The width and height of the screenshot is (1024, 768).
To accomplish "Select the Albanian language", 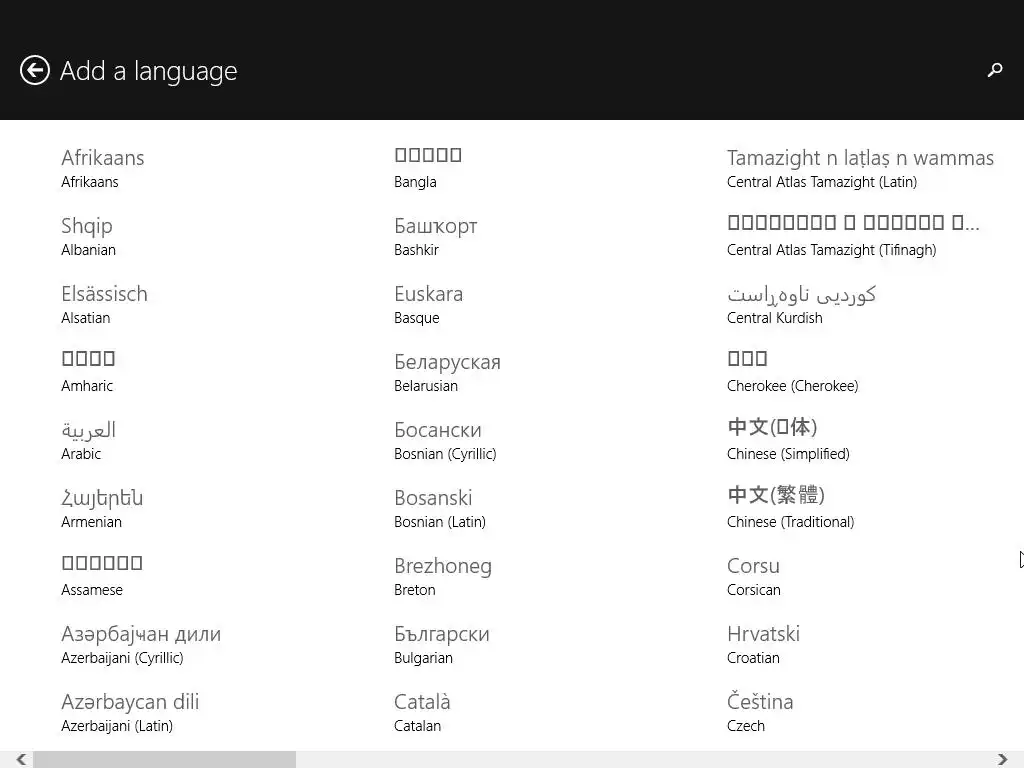I will pos(88,236).
